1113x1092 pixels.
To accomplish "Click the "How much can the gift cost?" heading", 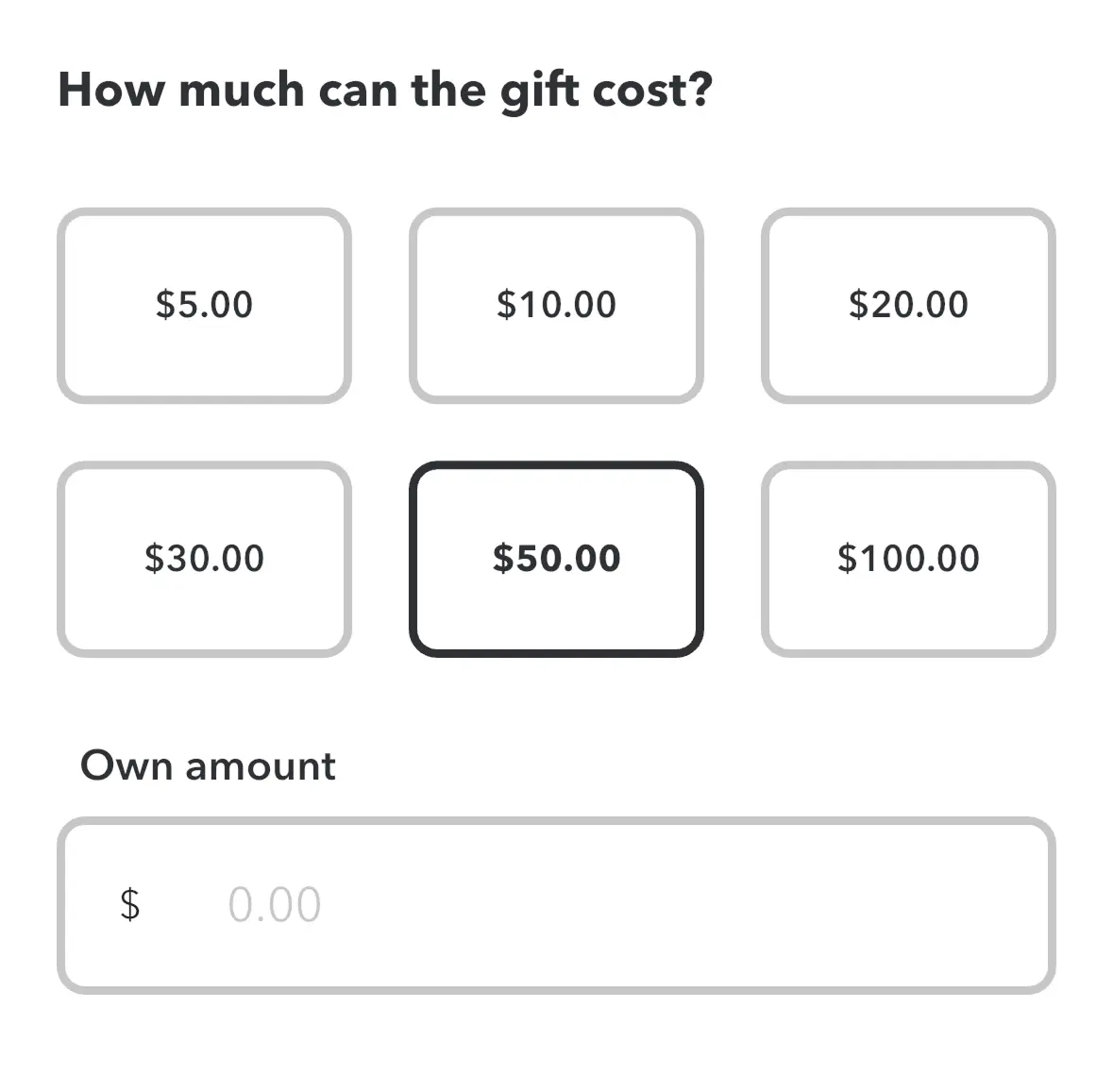I will pyautogui.click(x=385, y=91).
